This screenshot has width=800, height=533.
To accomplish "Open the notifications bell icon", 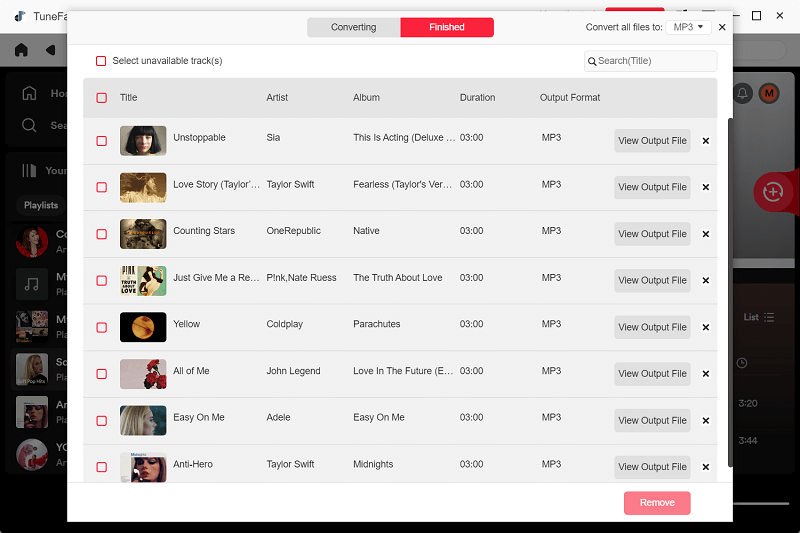I will 742,93.
